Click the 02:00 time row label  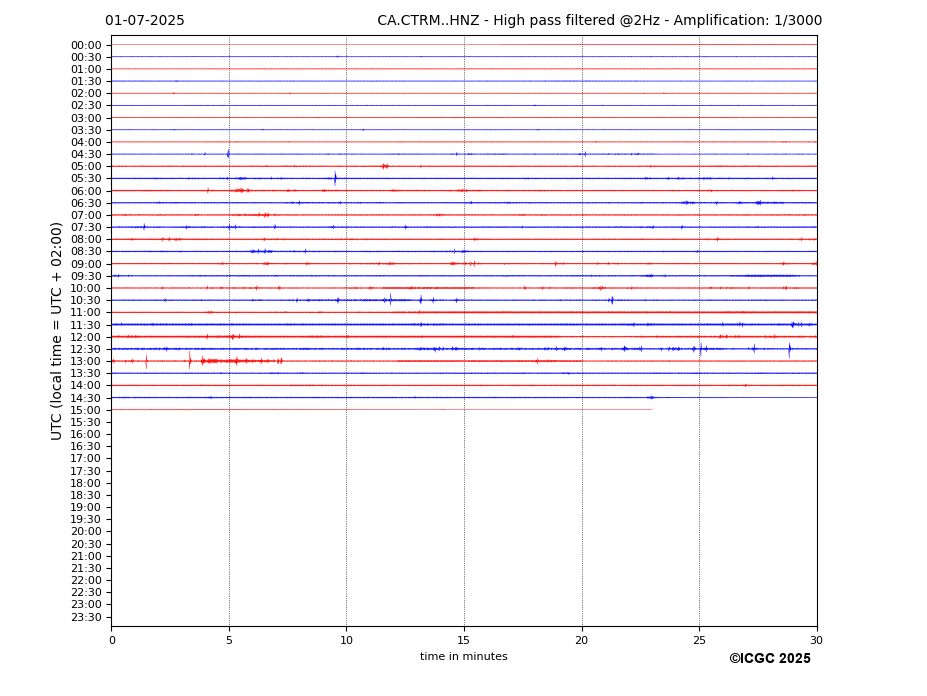[x=86, y=93]
